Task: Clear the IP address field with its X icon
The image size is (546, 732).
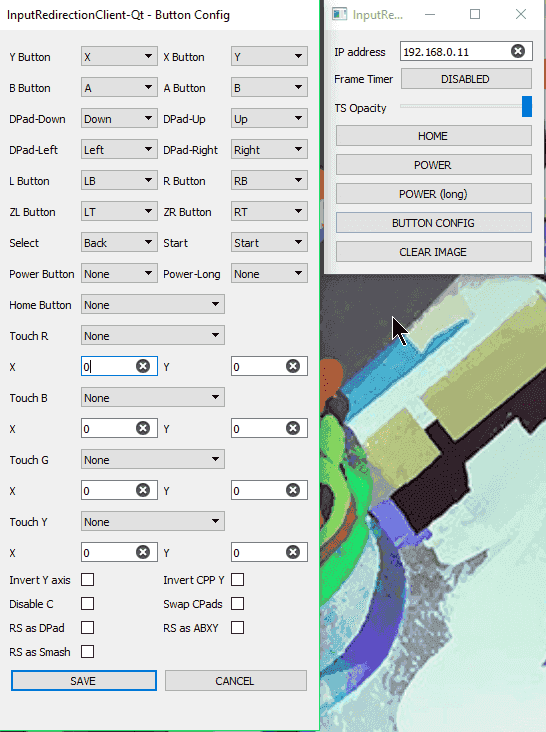Action: point(518,51)
